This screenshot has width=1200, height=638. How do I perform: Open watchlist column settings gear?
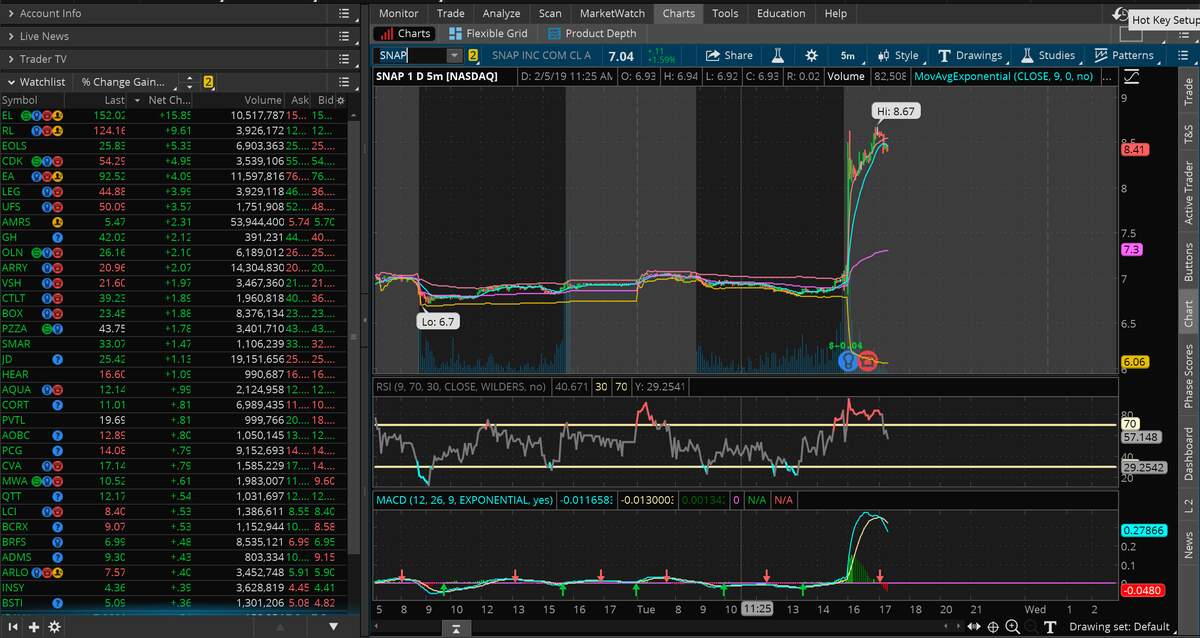[341, 100]
